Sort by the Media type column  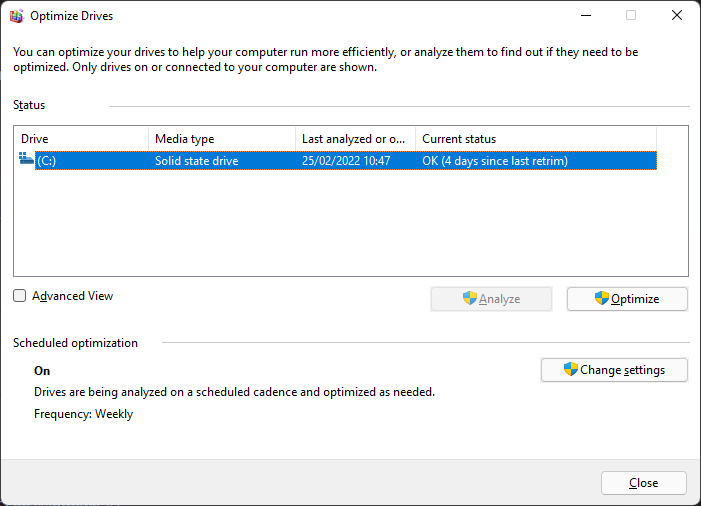point(221,139)
